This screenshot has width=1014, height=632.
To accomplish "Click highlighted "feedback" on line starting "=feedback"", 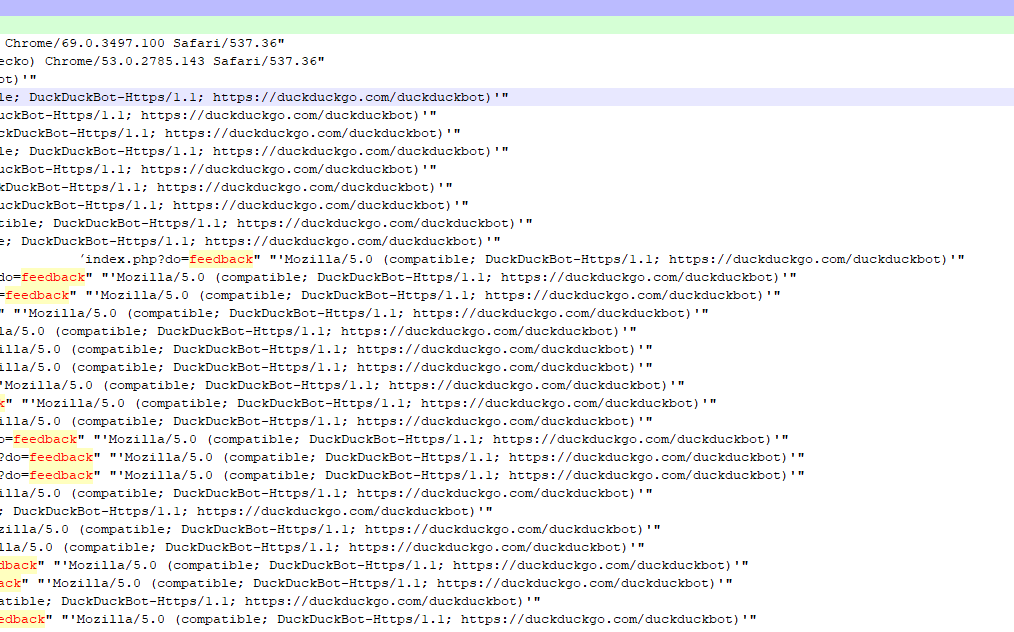I will coord(37,296).
